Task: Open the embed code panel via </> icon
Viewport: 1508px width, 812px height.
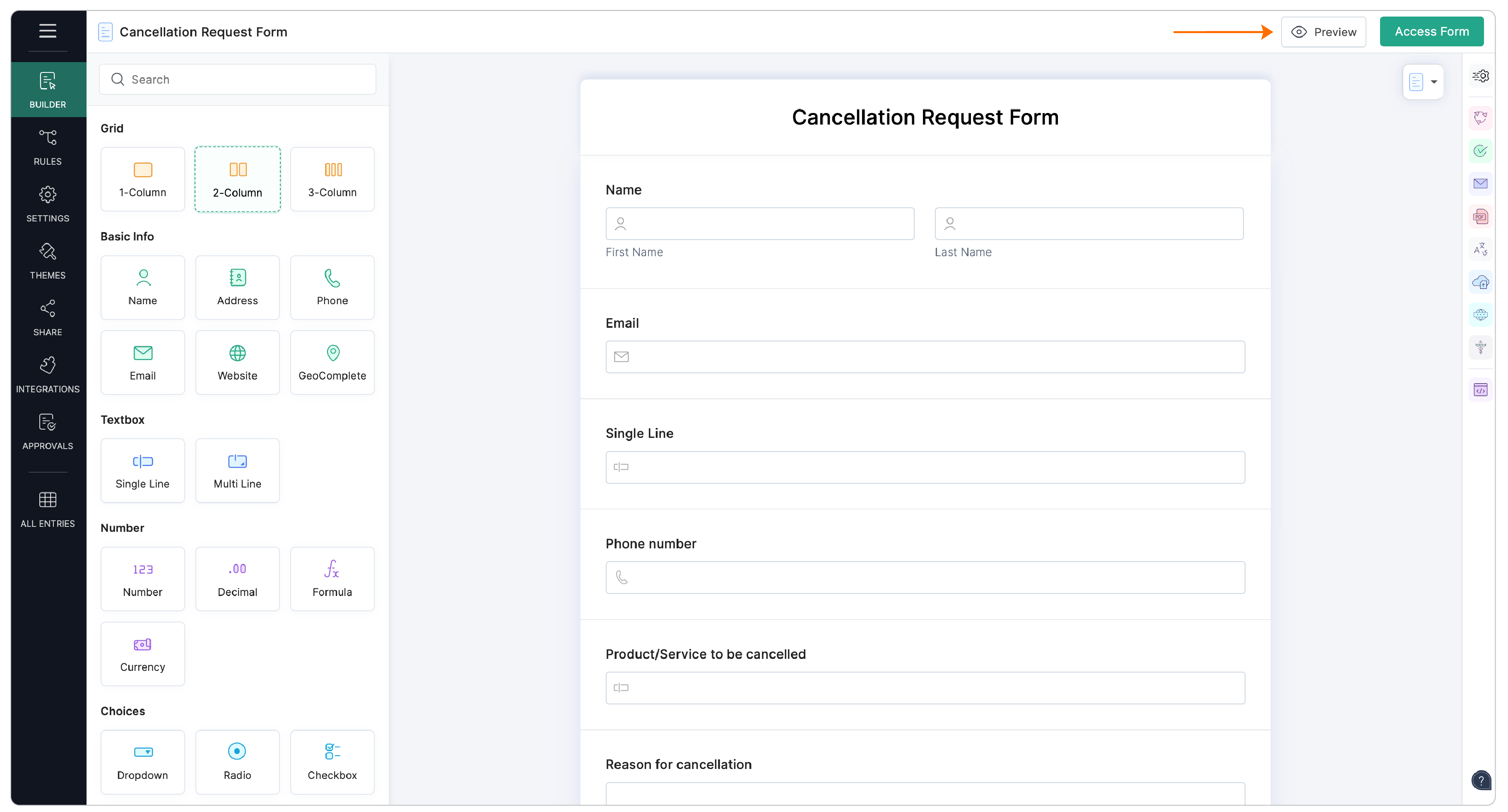Action: pos(1481,389)
